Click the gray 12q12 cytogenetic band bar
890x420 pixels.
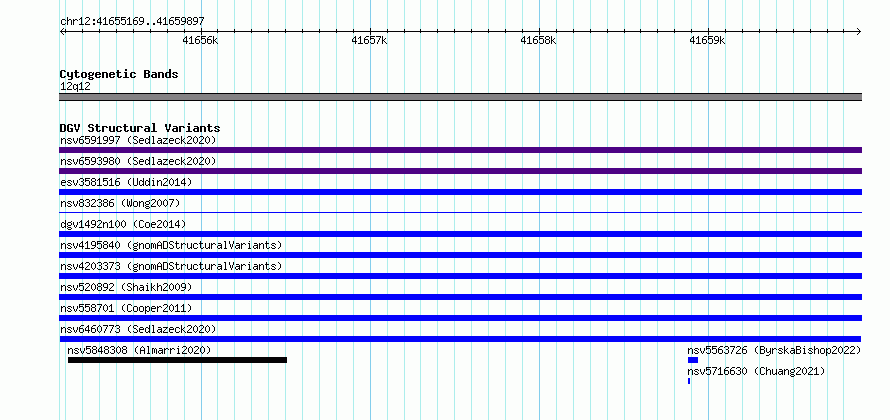pyautogui.click(x=460, y=97)
